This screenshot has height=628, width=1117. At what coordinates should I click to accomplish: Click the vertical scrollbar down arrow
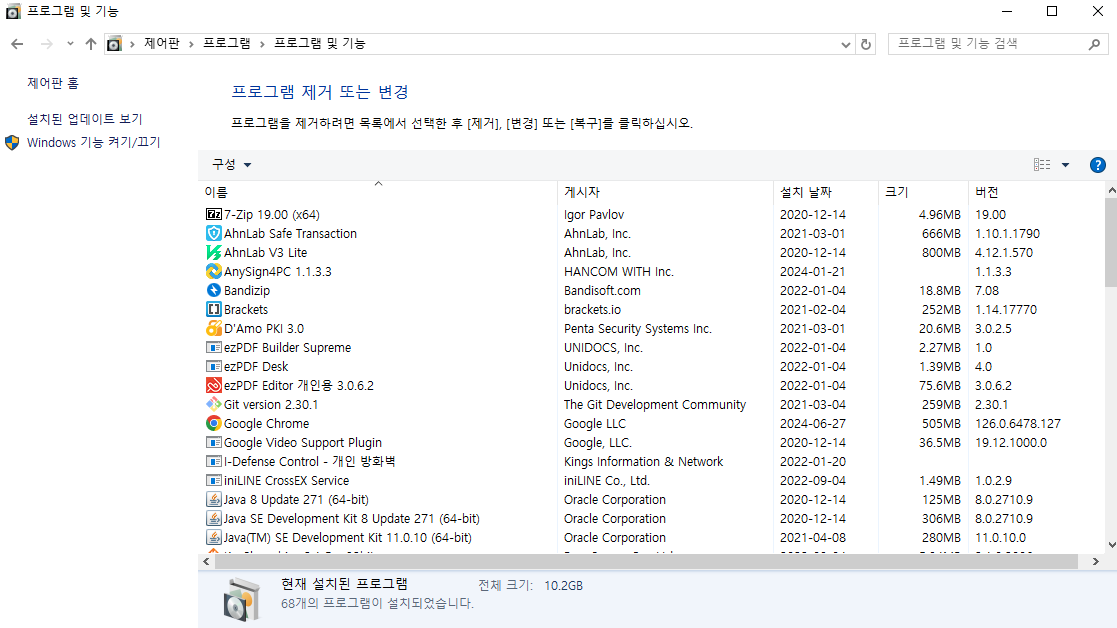(x=1111, y=545)
